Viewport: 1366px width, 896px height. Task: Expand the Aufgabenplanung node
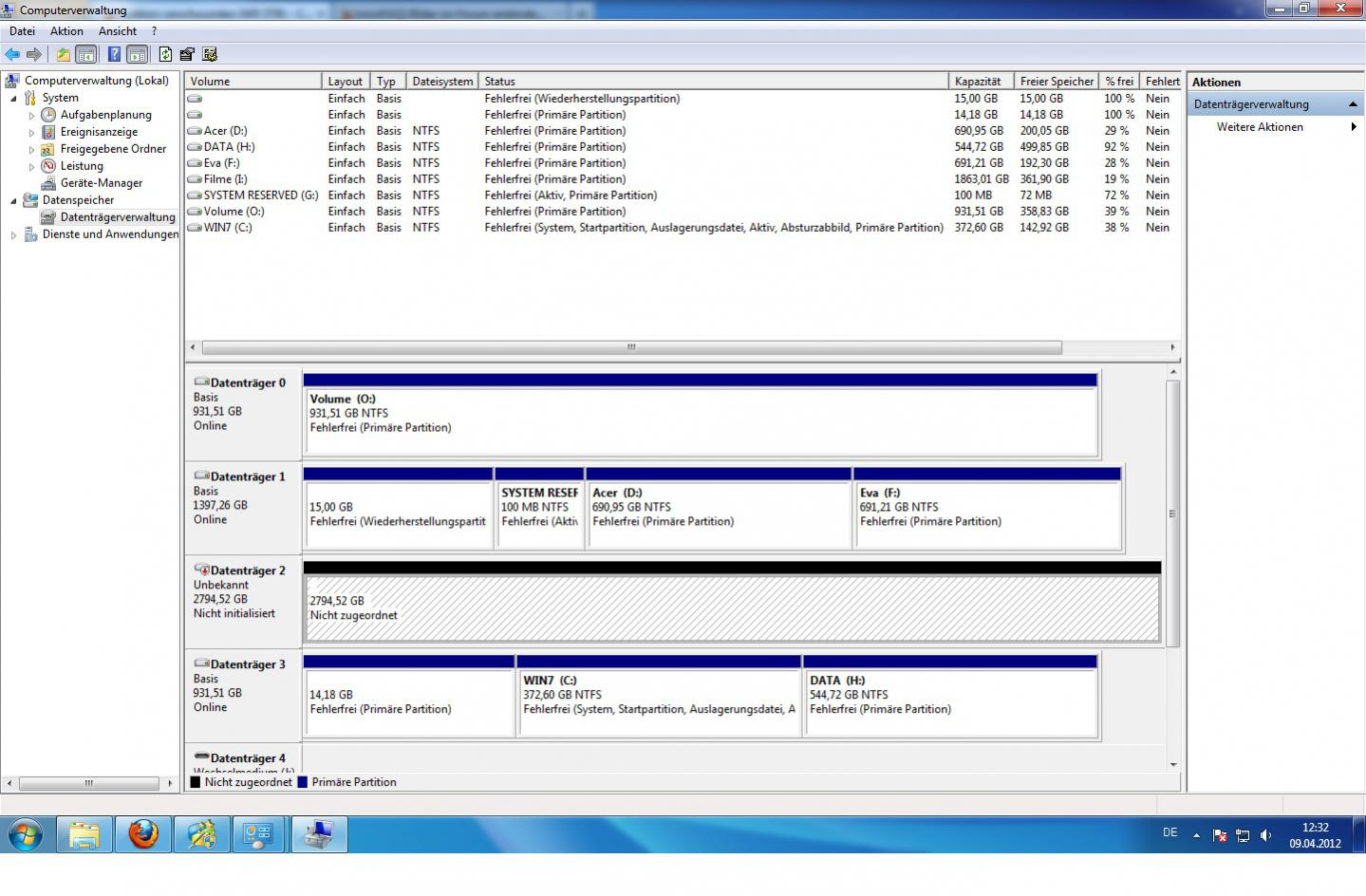31,115
